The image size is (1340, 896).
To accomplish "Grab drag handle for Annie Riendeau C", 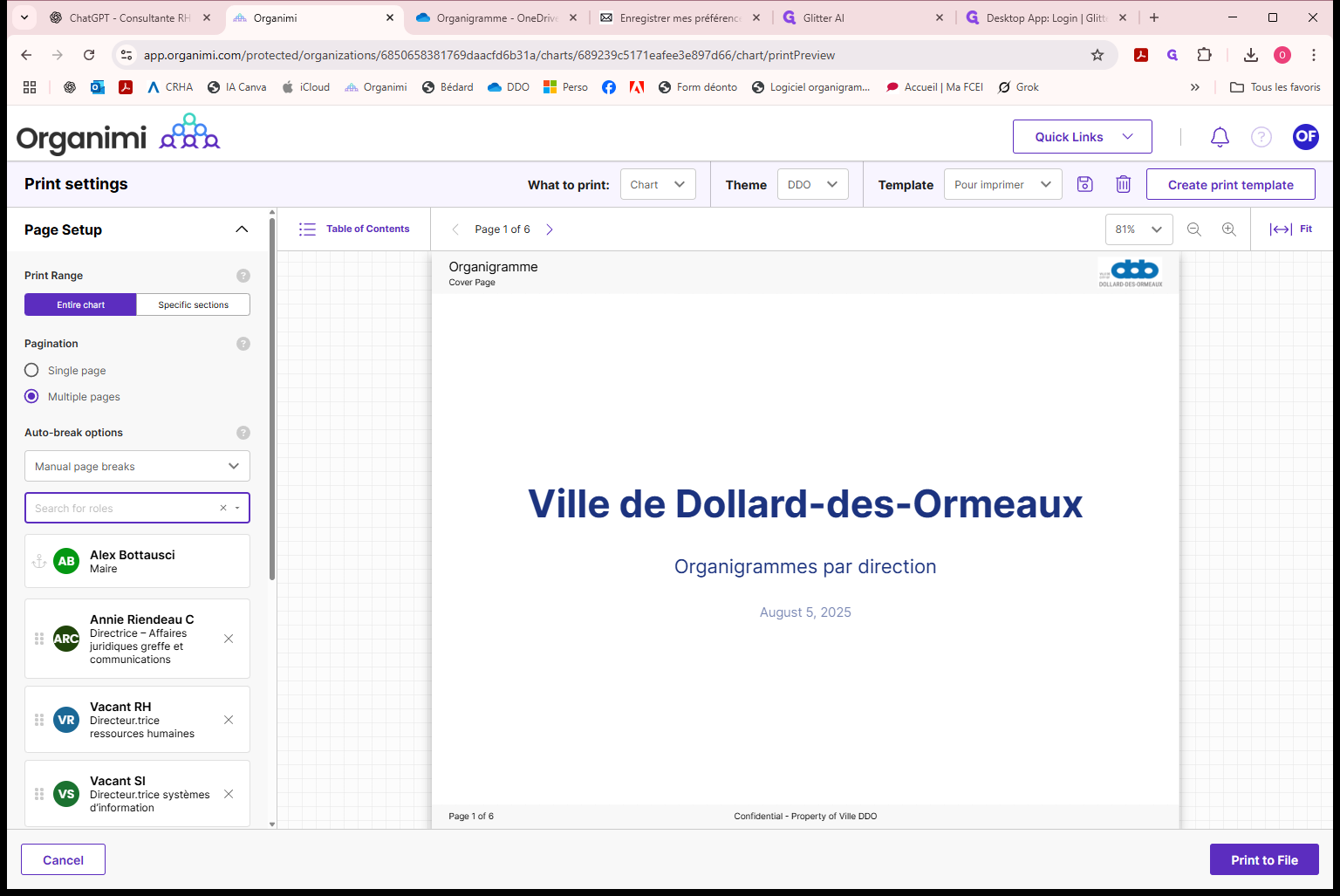I will point(39,639).
